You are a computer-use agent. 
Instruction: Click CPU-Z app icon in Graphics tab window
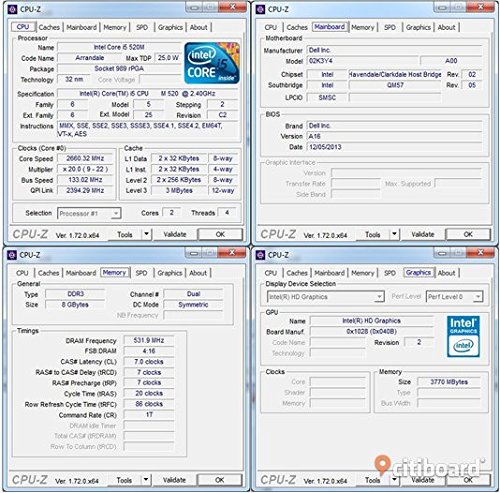coord(260,255)
